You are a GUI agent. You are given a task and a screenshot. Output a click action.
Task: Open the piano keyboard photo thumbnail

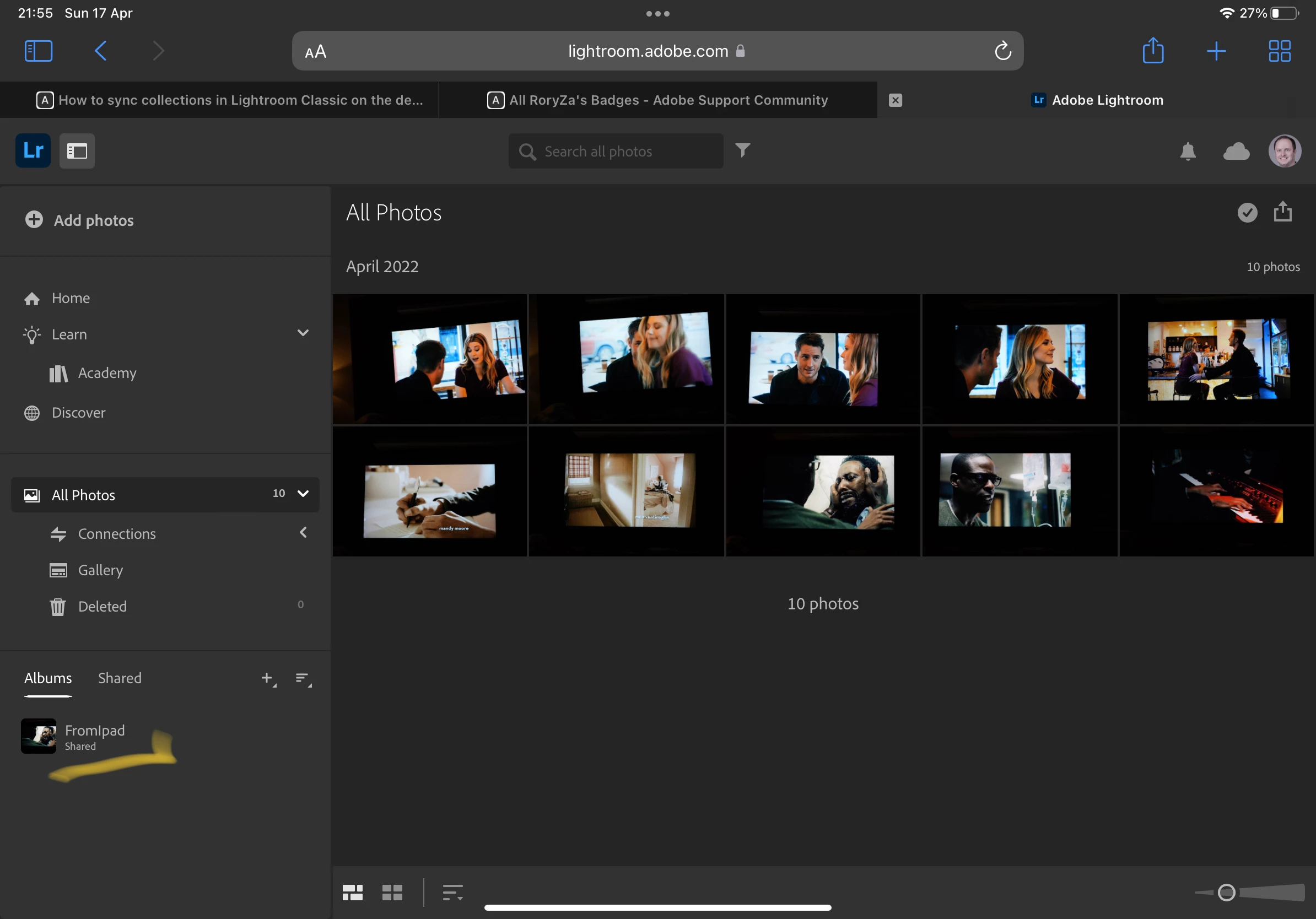tap(1216, 491)
